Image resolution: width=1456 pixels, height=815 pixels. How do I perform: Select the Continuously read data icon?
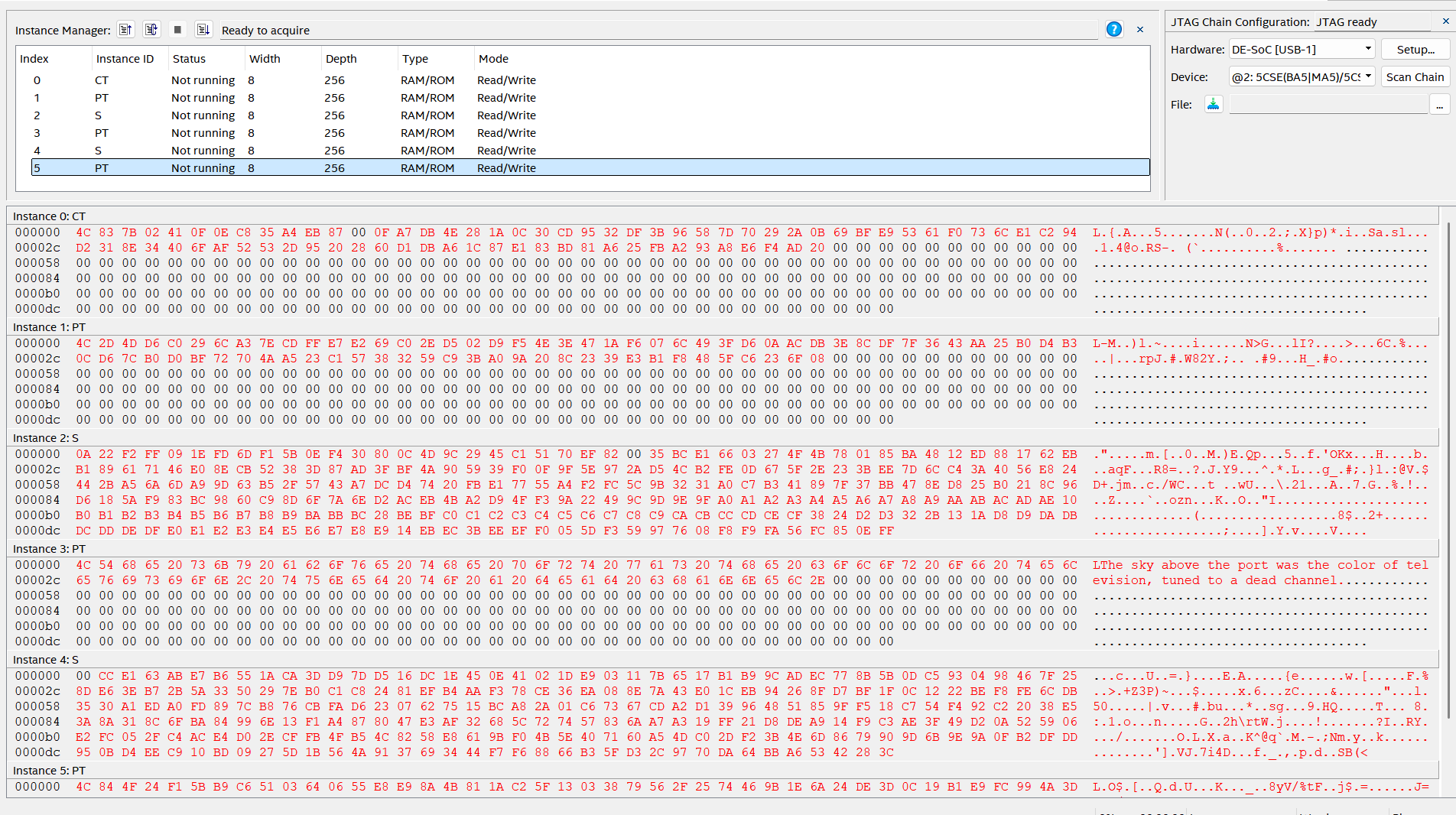tap(151, 29)
